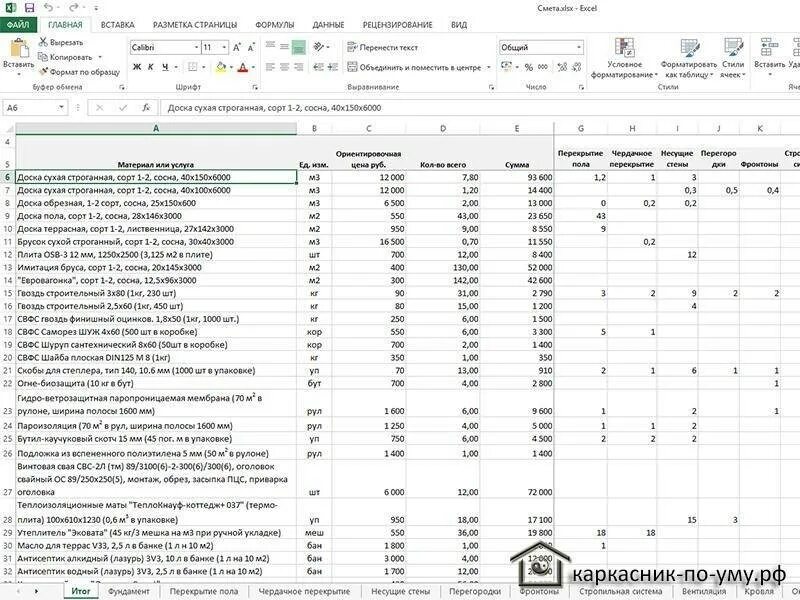
Task: Open the Стропильная система sheet tab
Action: coord(620,591)
